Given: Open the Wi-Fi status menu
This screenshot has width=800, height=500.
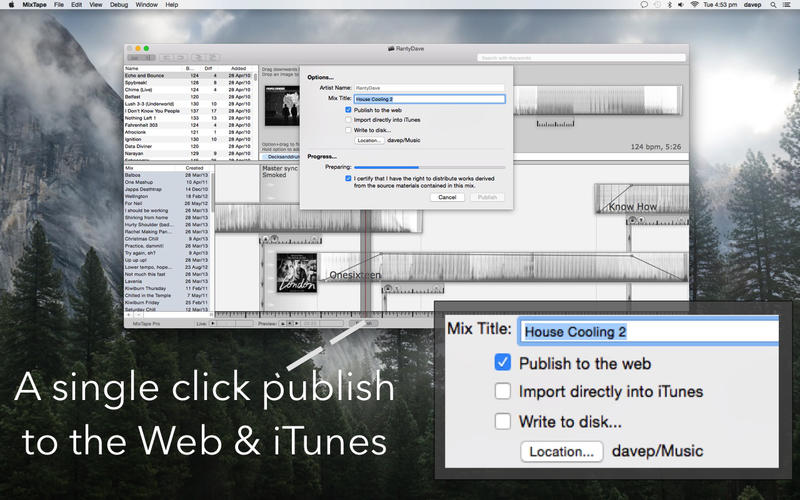Looking at the screenshot, I should click(694, 5).
